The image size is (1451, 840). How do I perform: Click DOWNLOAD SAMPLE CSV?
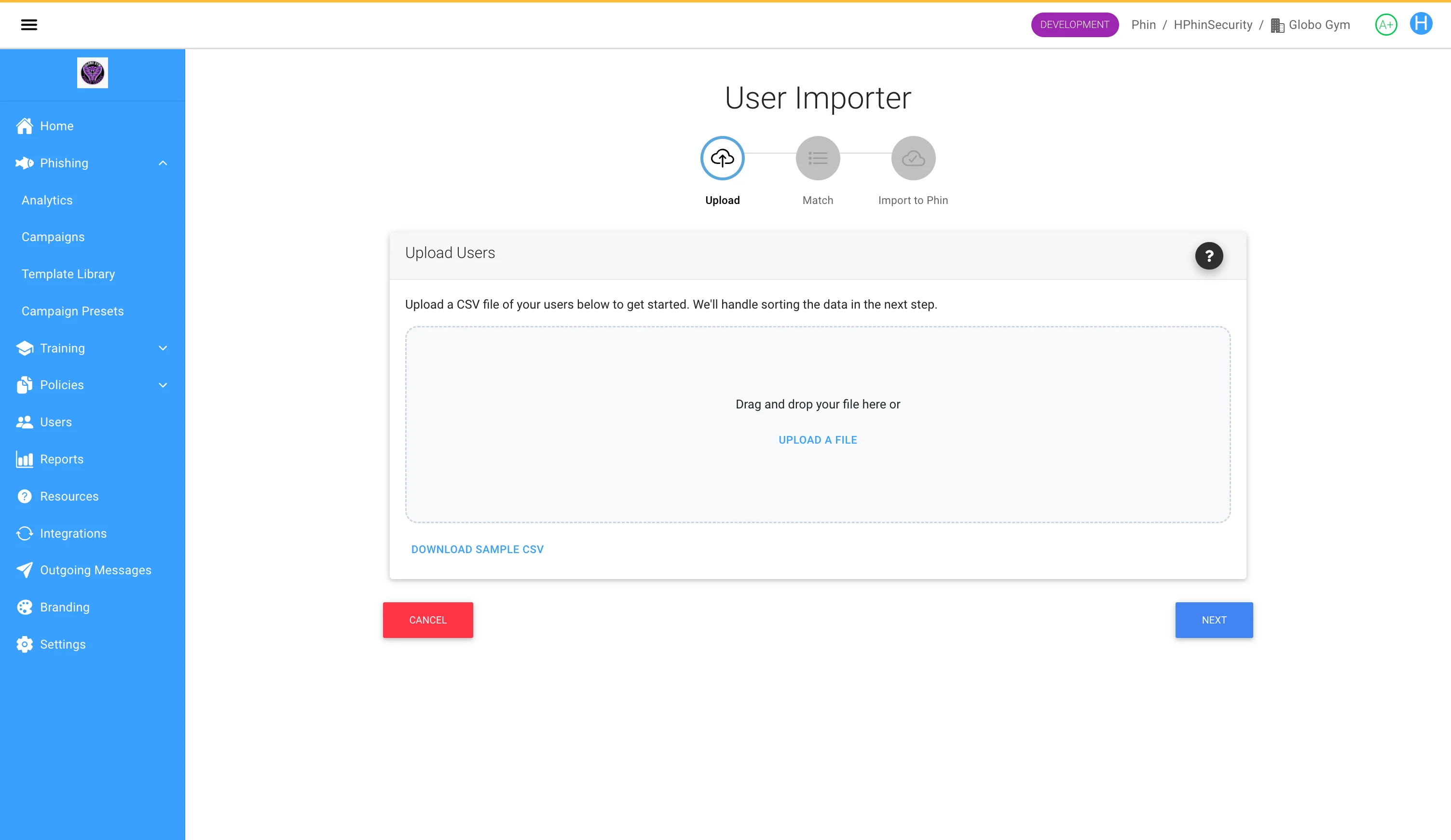point(478,549)
